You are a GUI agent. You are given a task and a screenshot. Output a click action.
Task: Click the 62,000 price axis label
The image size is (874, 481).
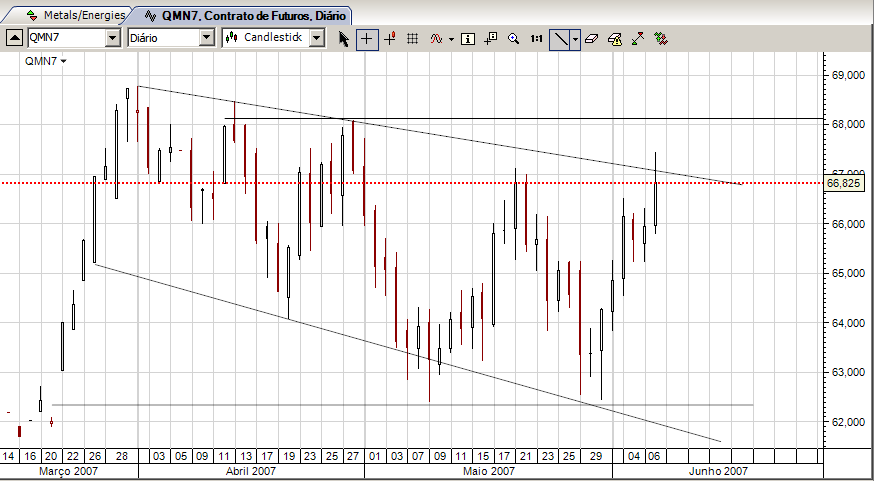846,422
